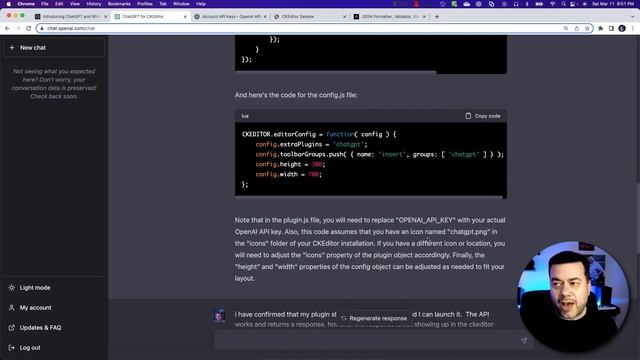
Task: Toggle the Chrome side panel icon
Action: (611, 28)
